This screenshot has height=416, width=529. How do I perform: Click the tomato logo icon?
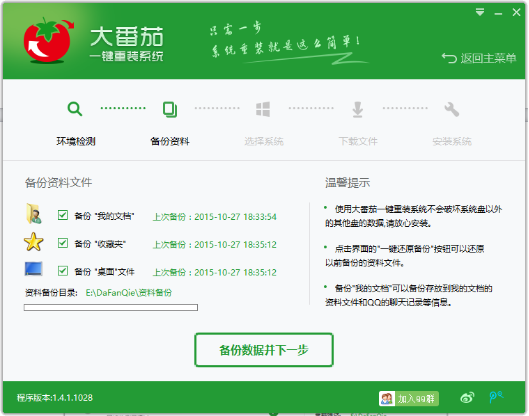48,40
